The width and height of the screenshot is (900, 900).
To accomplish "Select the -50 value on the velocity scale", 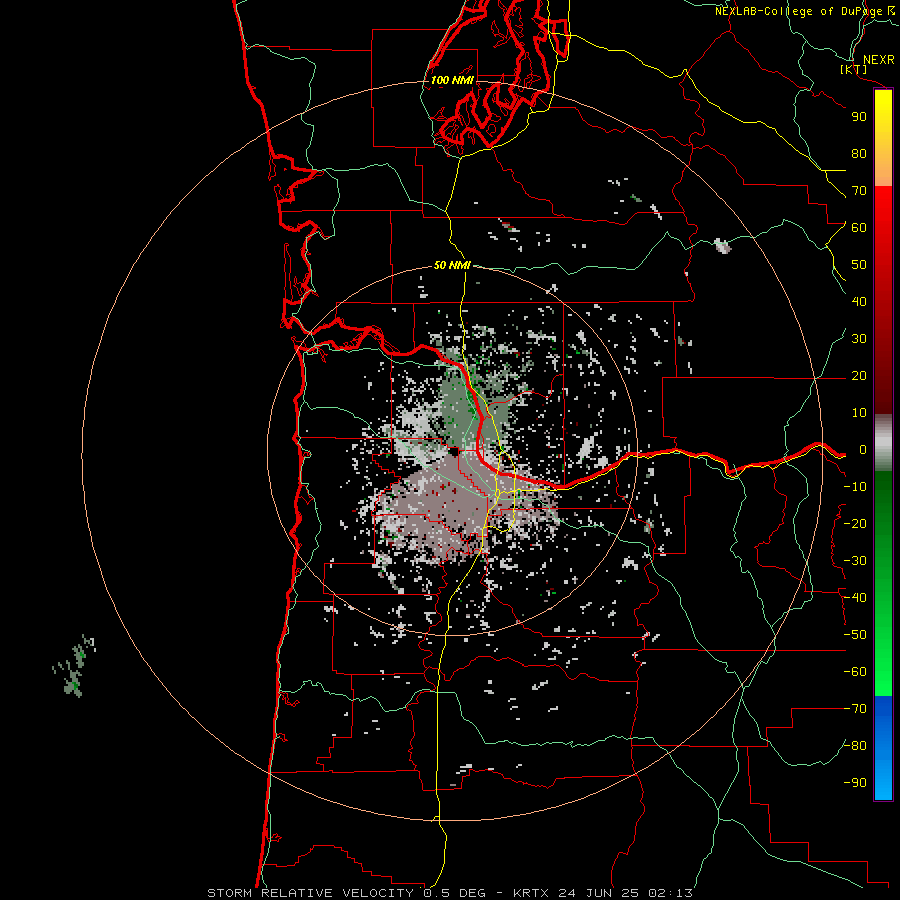I will pos(855,635).
